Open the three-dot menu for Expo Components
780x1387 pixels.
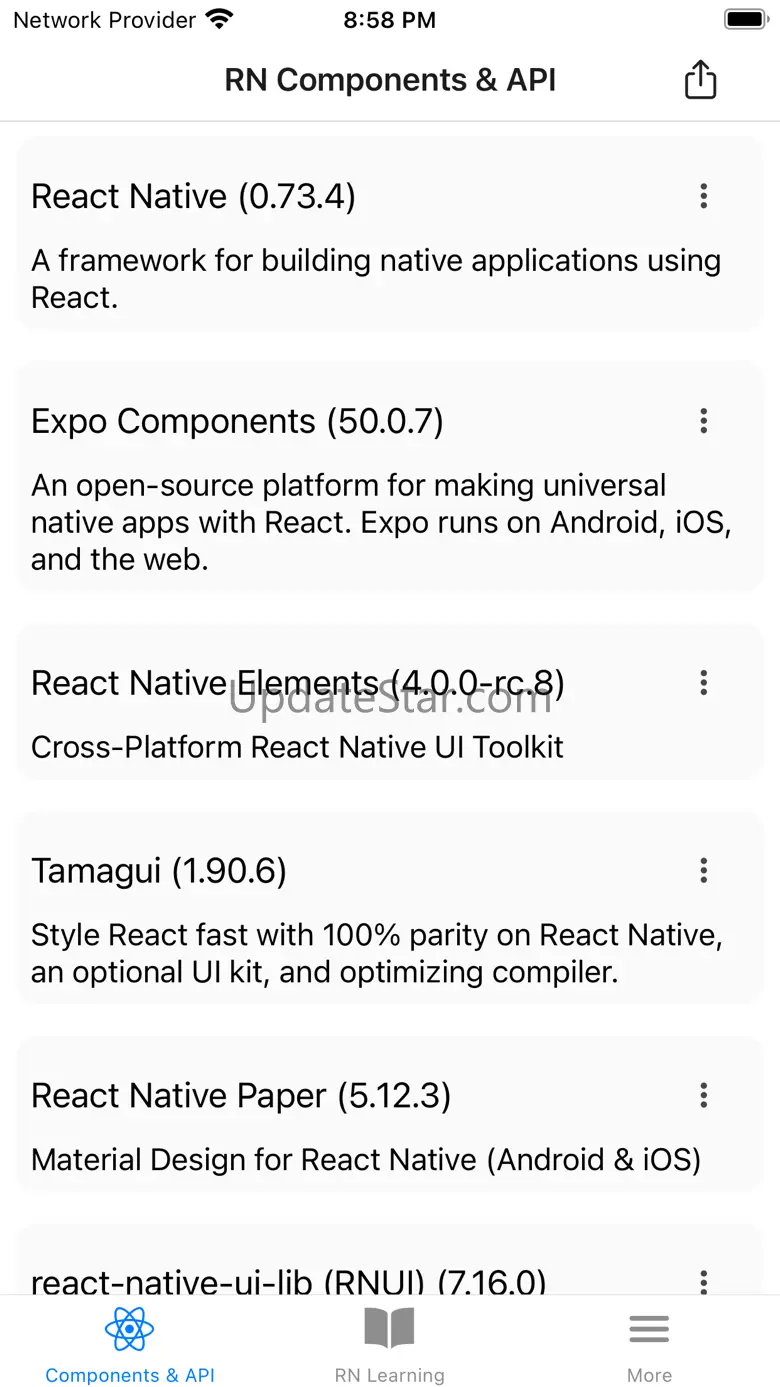click(704, 421)
